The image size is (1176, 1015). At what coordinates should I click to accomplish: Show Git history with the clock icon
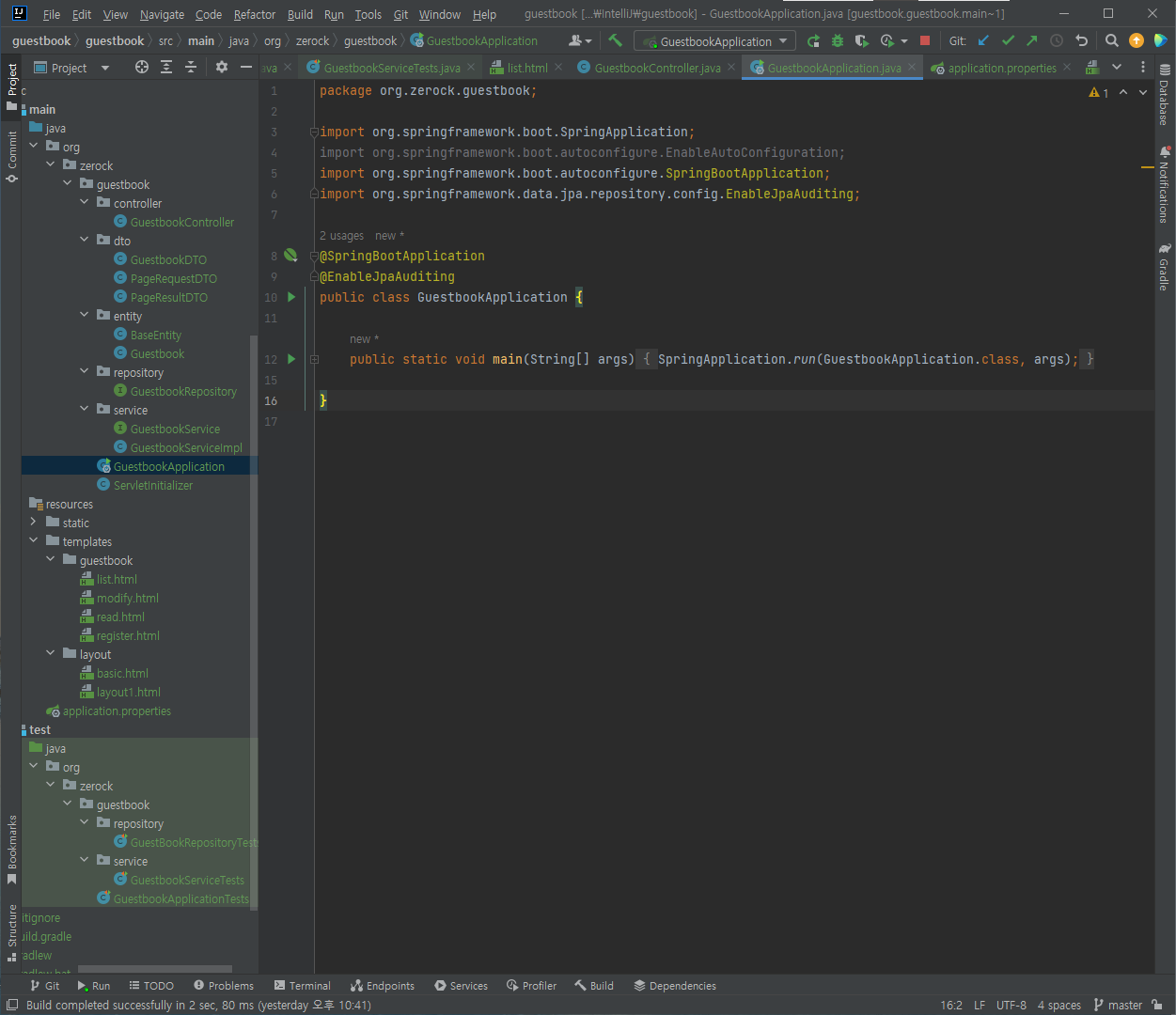tap(1057, 40)
